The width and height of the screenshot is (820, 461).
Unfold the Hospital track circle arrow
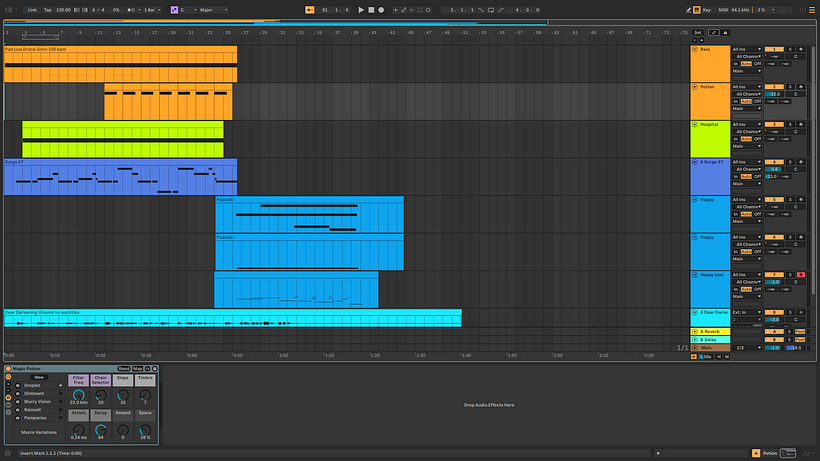coord(695,124)
